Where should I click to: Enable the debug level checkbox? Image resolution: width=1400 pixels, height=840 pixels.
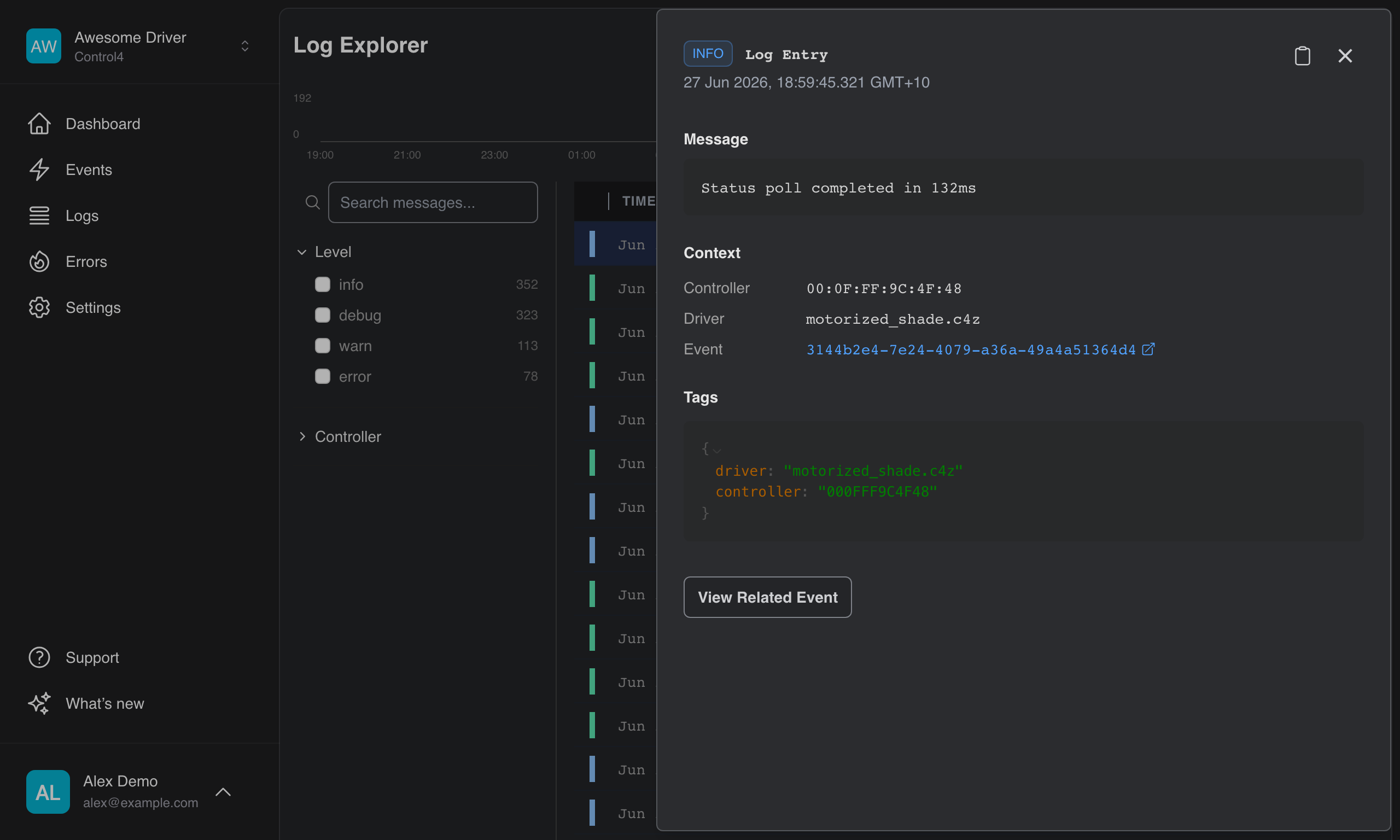[x=323, y=314]
